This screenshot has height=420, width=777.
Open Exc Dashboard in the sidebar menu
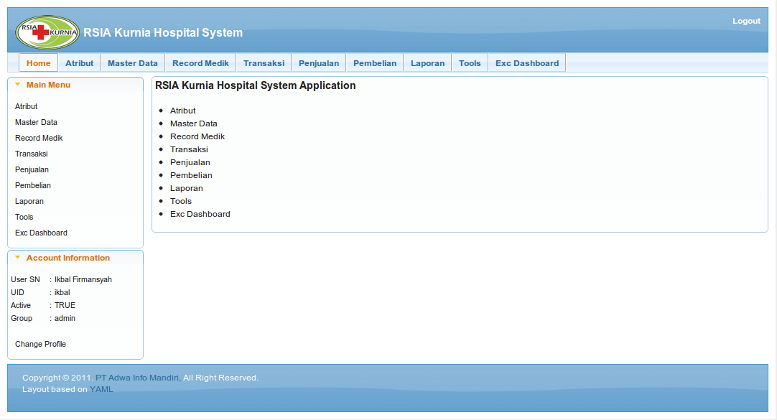[x=41, y=233]
